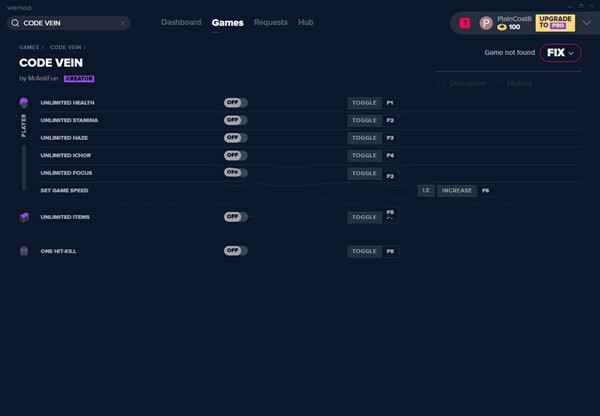This screenshot has height=416, width=600.
Task: Click the enemy ghost category icon
Action: [24, 251]
